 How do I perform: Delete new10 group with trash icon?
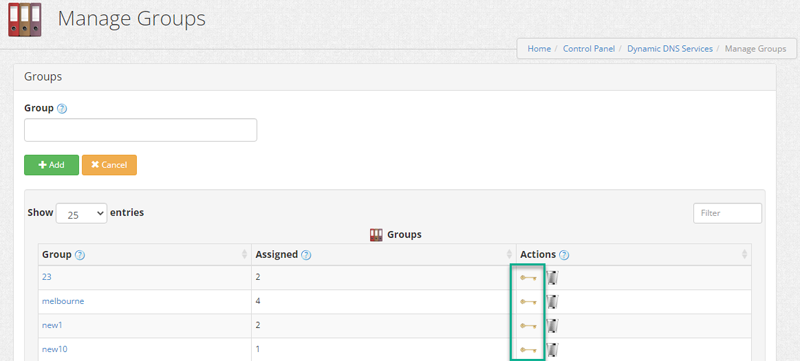point(553,350)
